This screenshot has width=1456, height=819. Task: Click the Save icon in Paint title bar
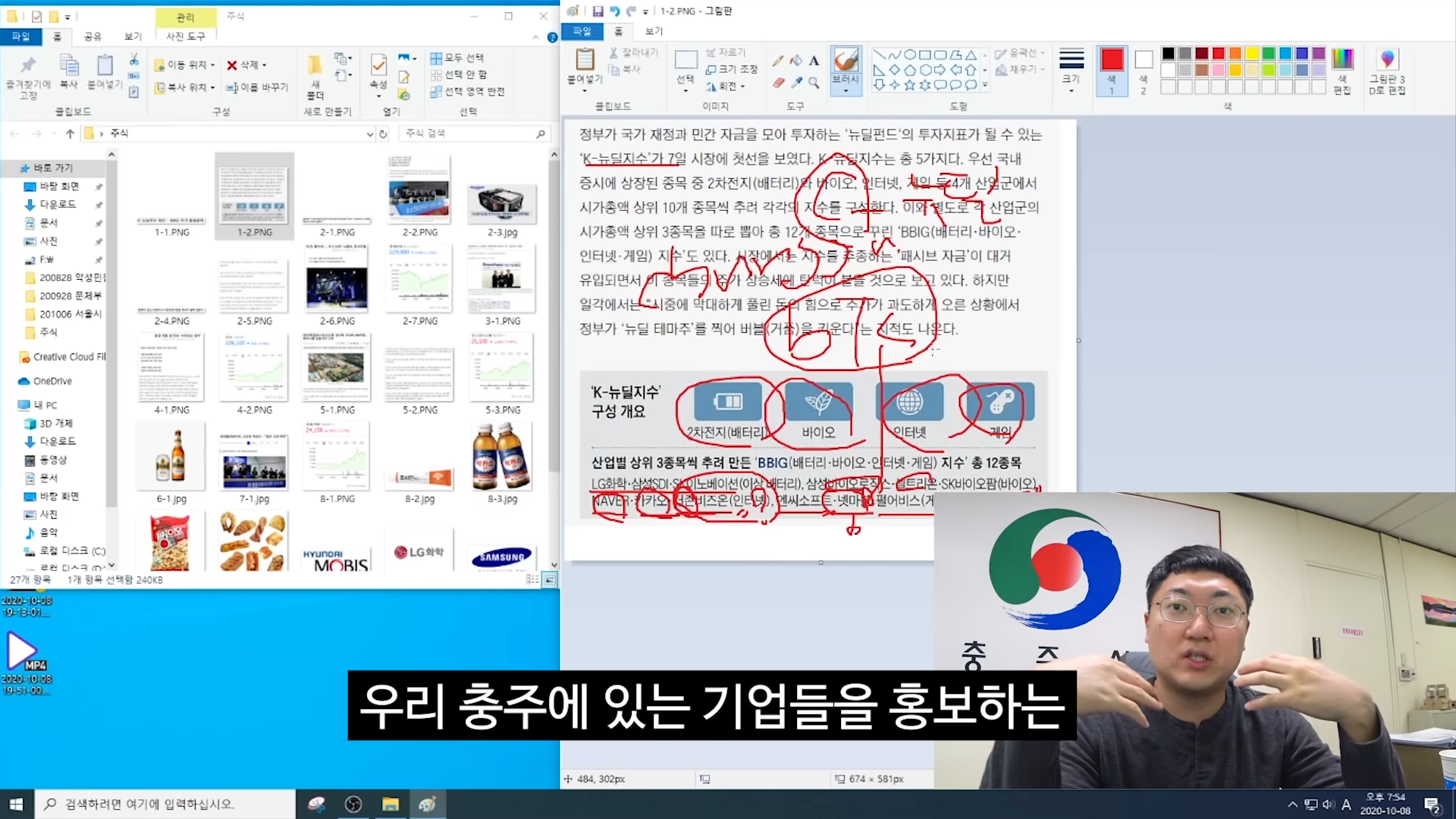(x=598, y=11)
